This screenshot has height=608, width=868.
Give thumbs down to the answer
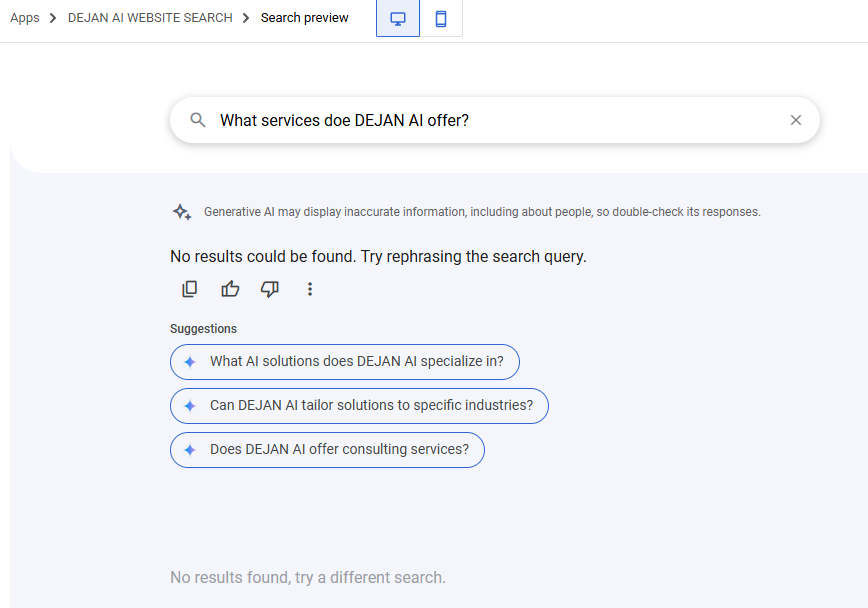(270, 289)
